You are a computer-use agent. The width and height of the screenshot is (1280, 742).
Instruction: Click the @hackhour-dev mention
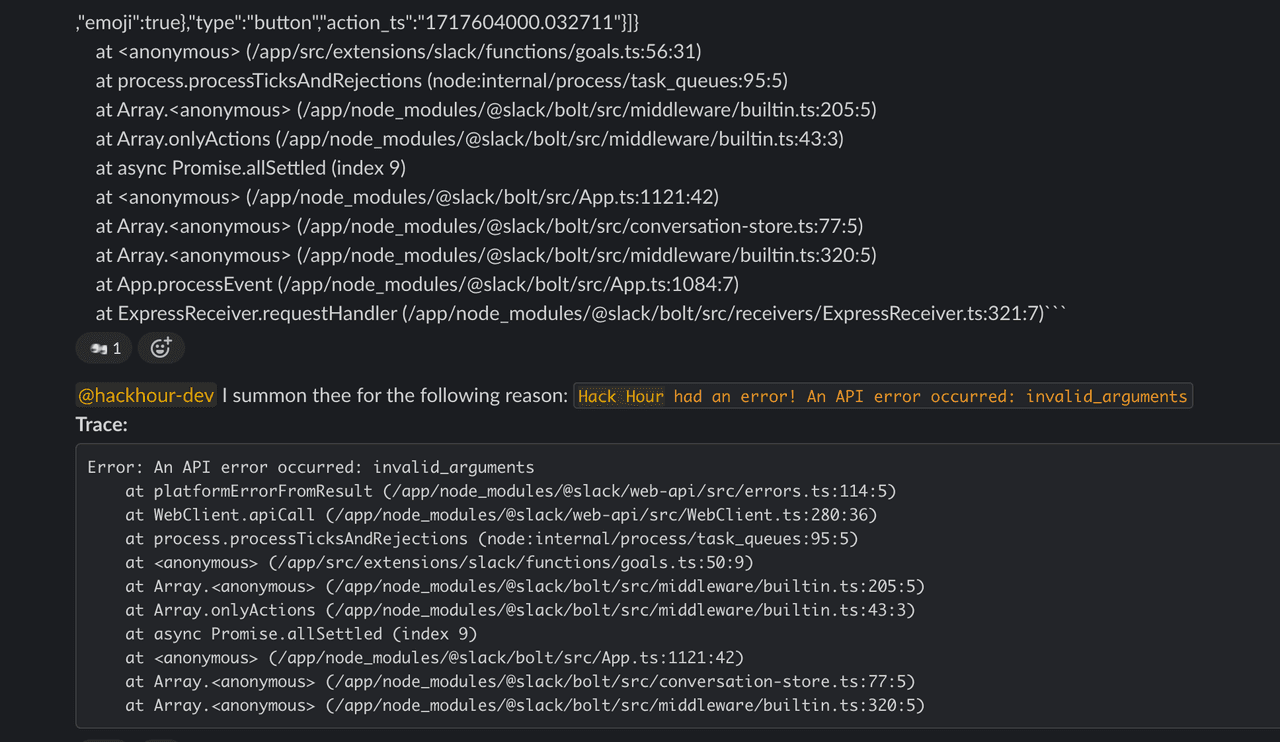[146, 396]
